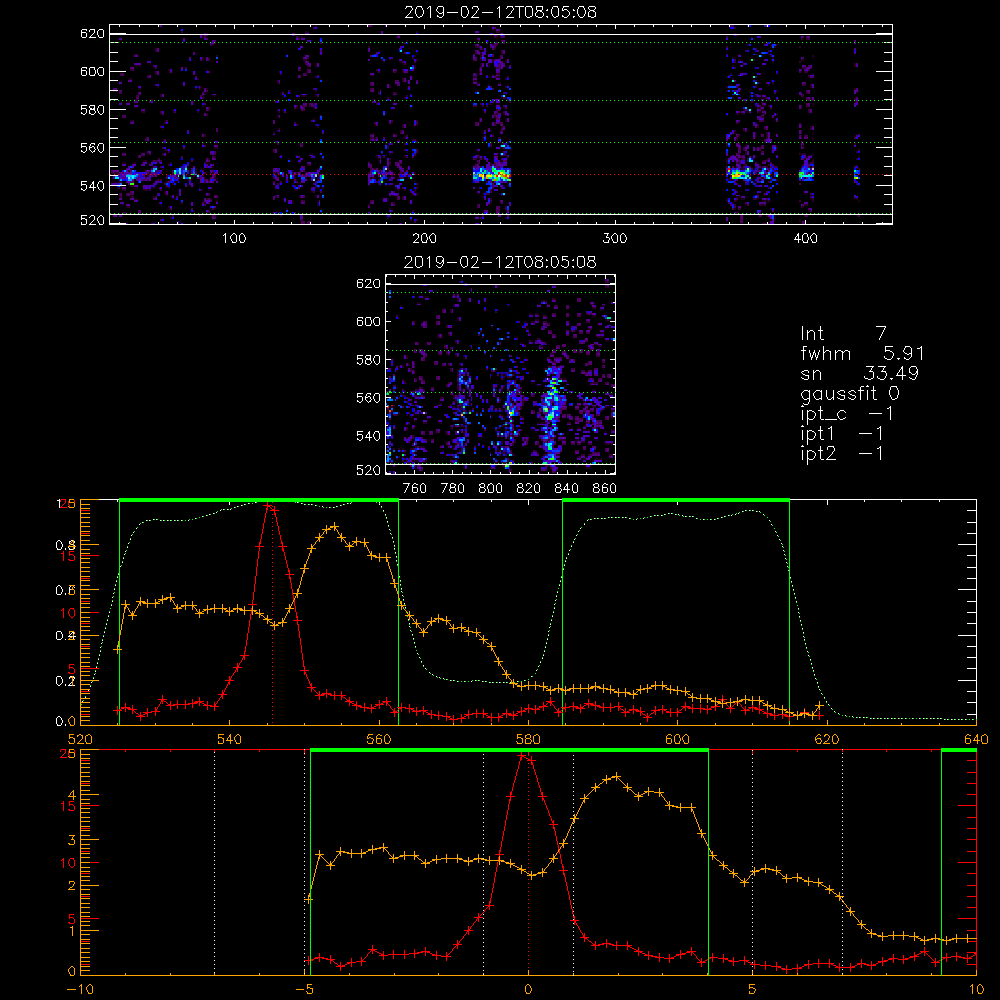Viewport: 1000px width, 1000px height.
Task: Click the orange curve peak in the 520-640 profile plot
Action: (x=334, y=527)
